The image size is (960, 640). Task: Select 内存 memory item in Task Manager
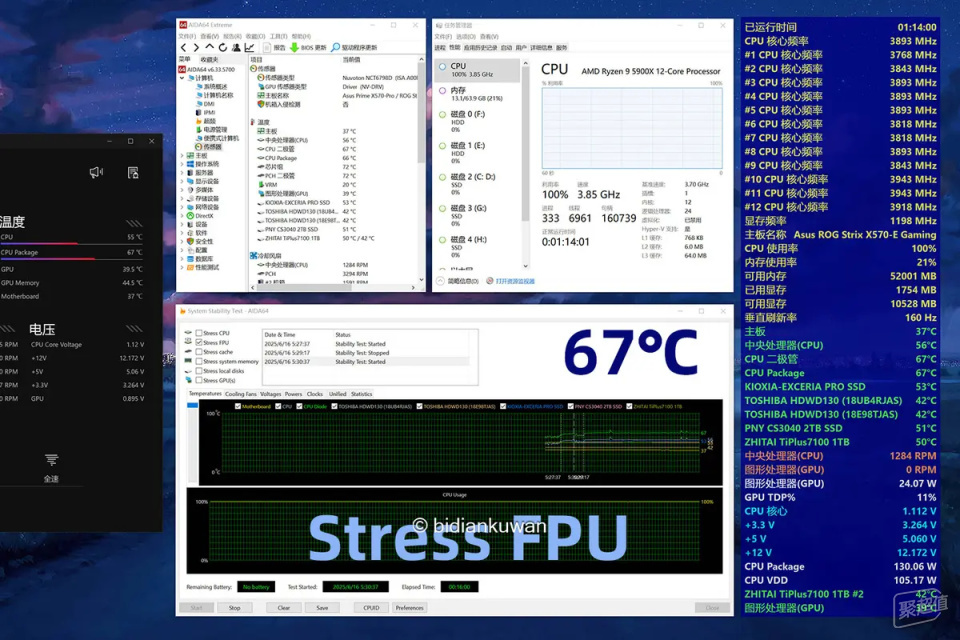coord(478,94)
